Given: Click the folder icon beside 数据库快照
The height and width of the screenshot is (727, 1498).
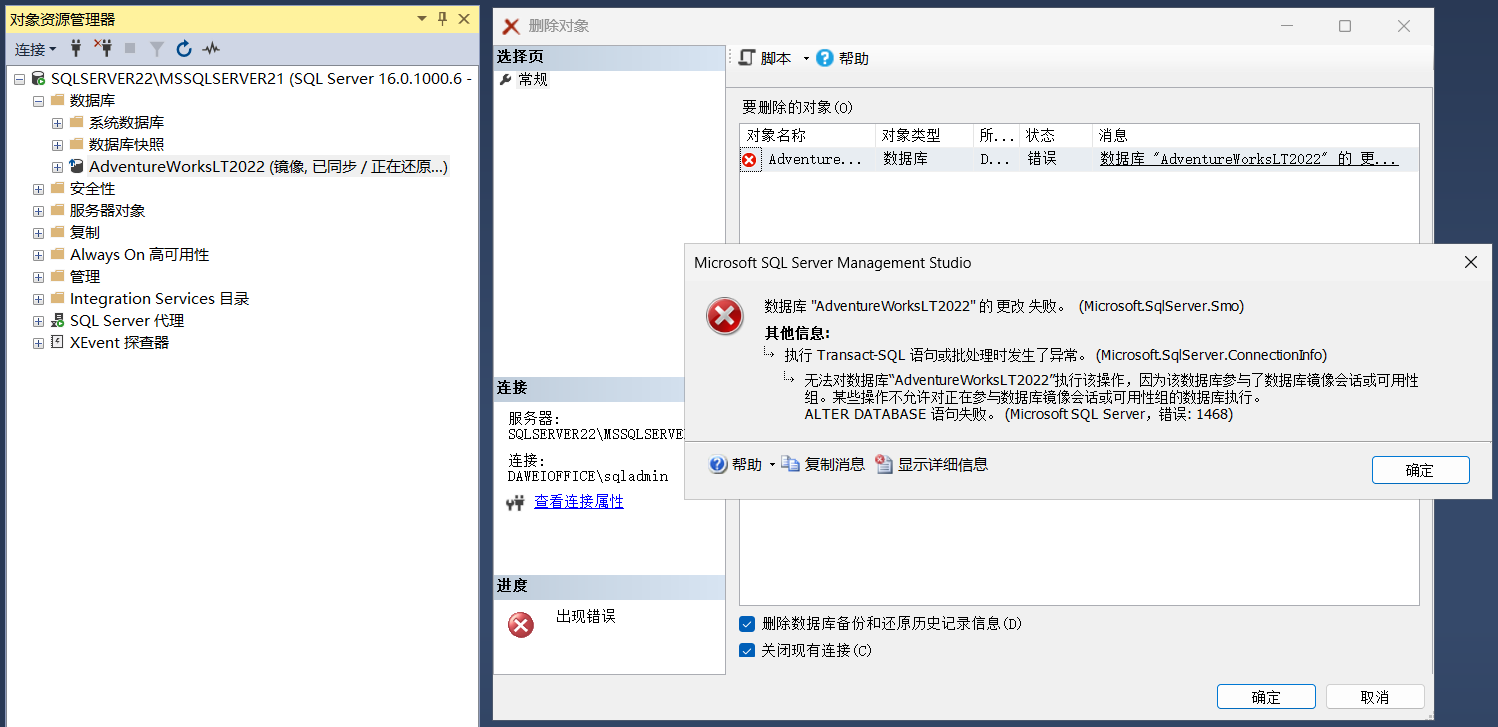Looking at the screenshot, I should [77, 144].
